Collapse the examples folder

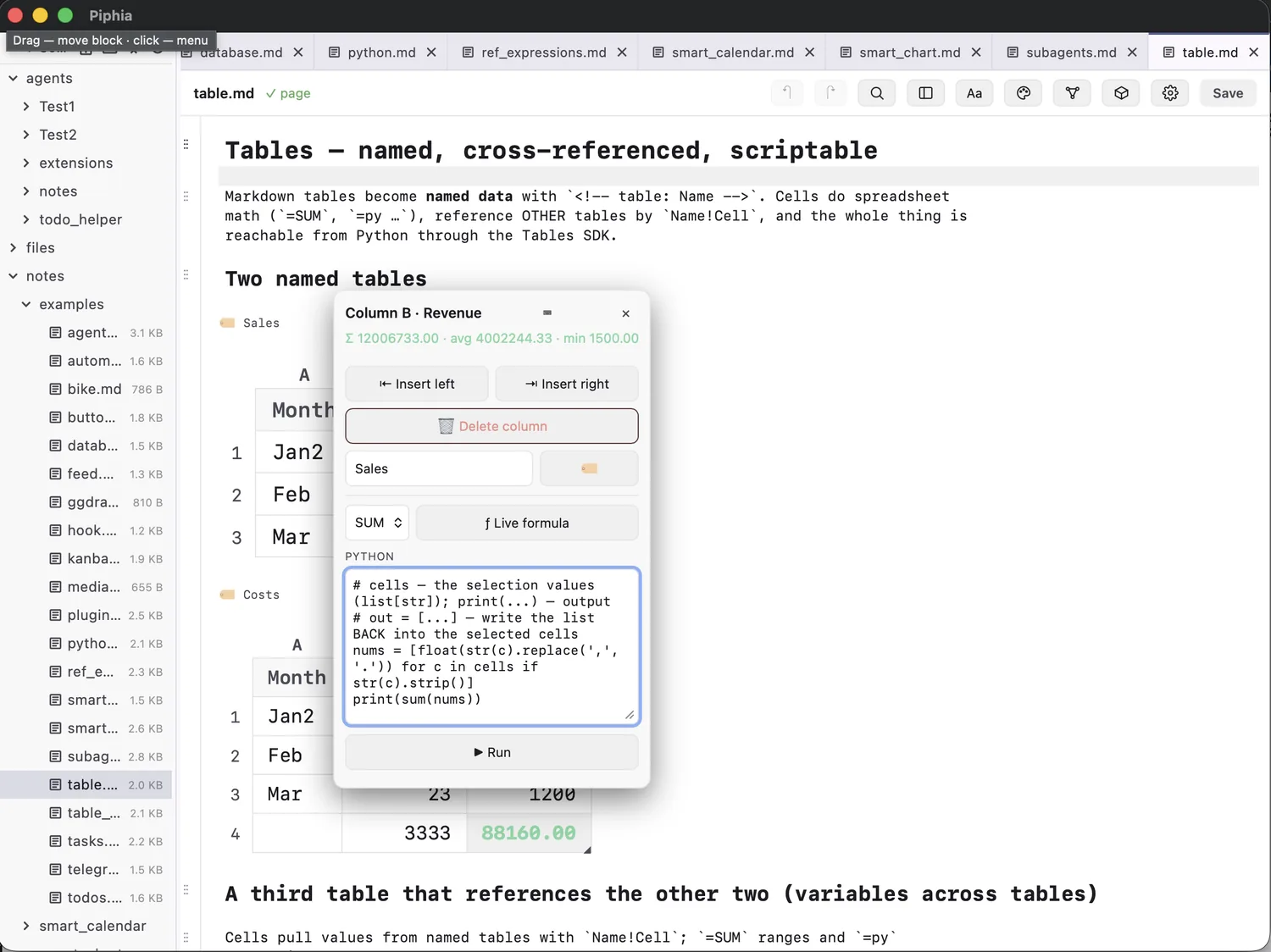[26, 304]
